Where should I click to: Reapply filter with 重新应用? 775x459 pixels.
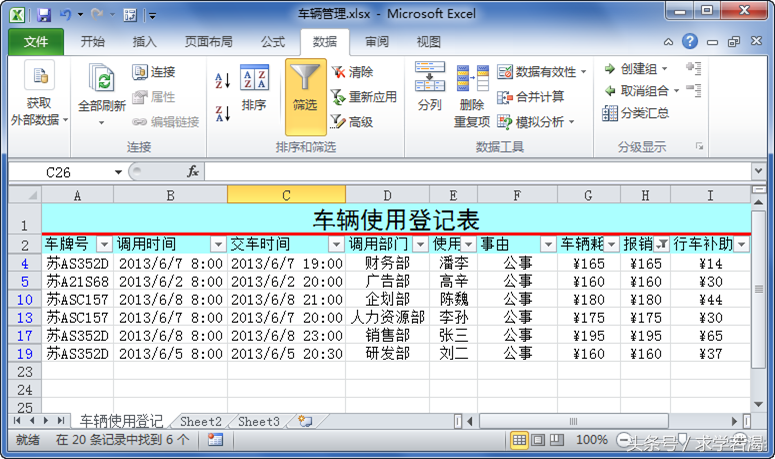364,97
